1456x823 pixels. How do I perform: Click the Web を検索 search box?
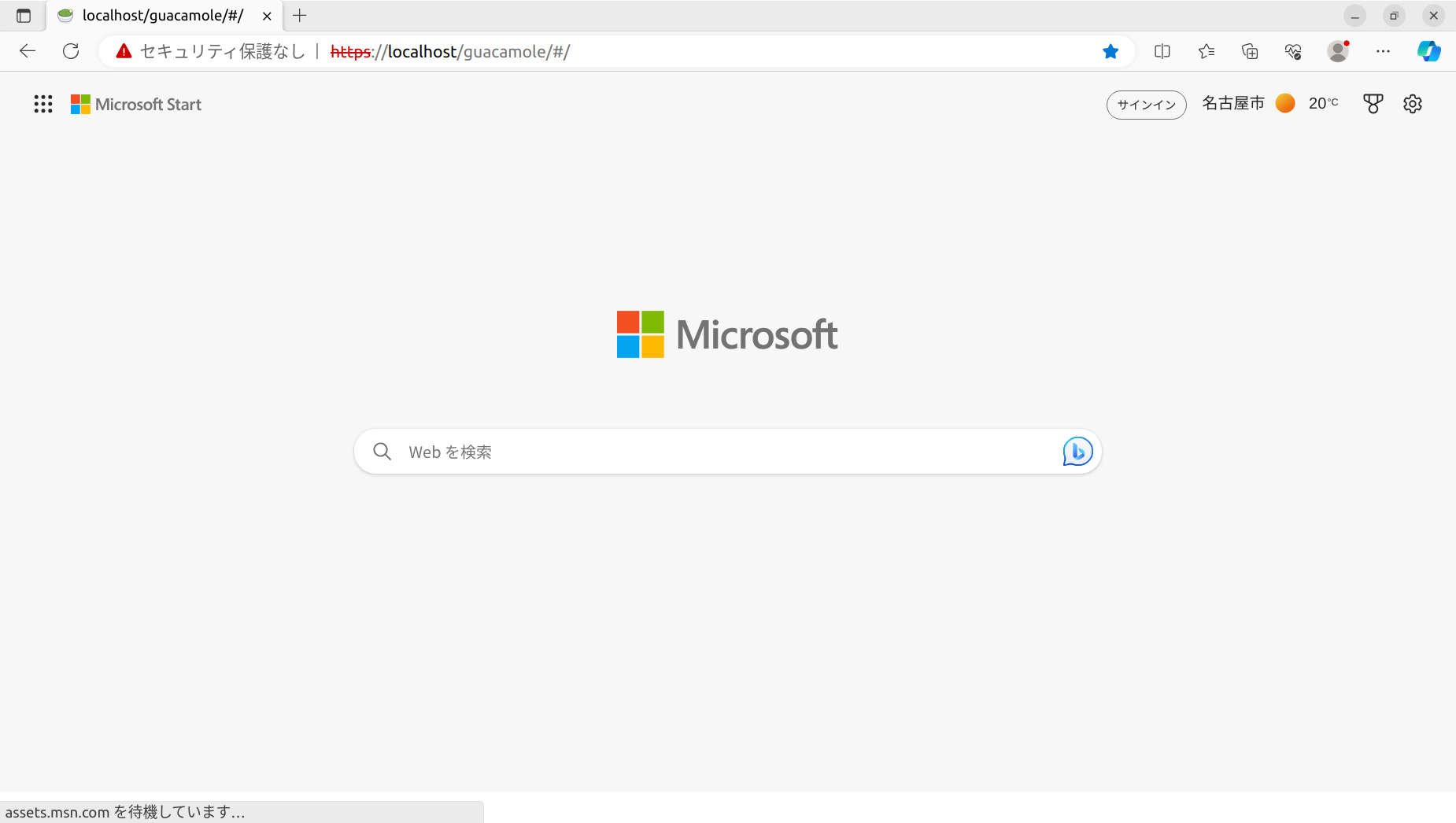coord(728,452)
